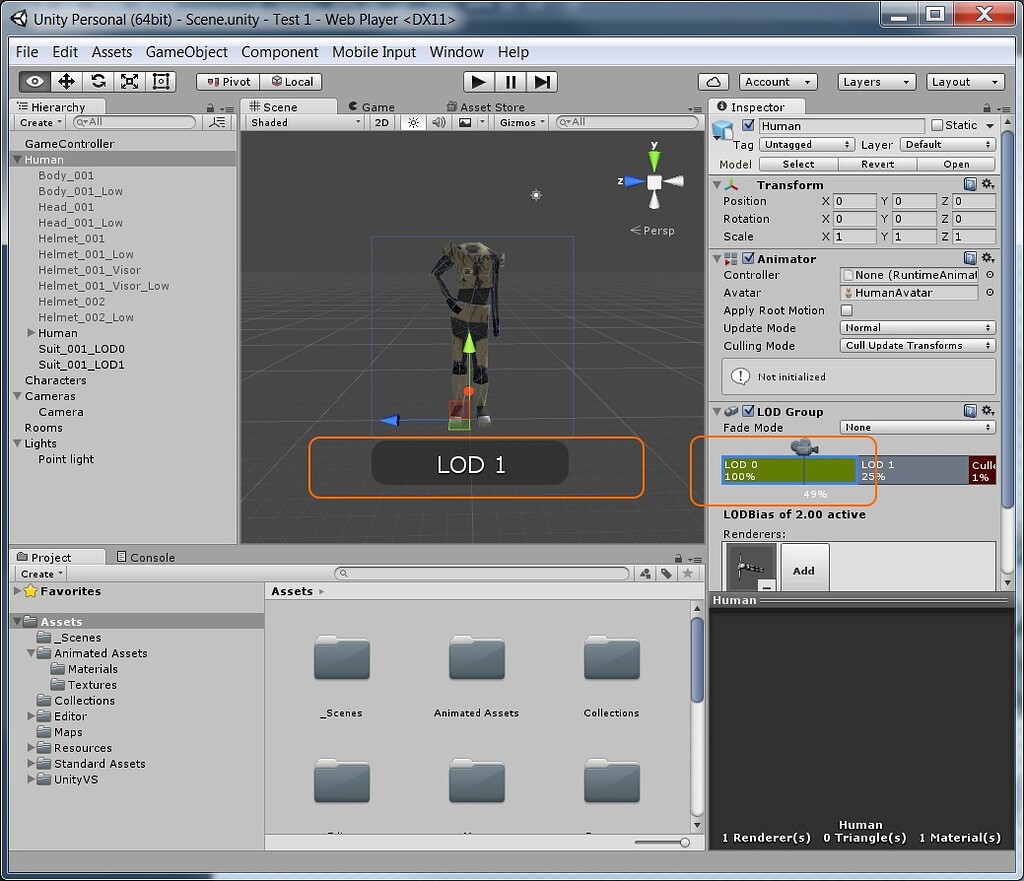This screenshot has height=881, width=1024.
Task: Collapse the Human object in Hierarchy
Action: click(17, 160)
